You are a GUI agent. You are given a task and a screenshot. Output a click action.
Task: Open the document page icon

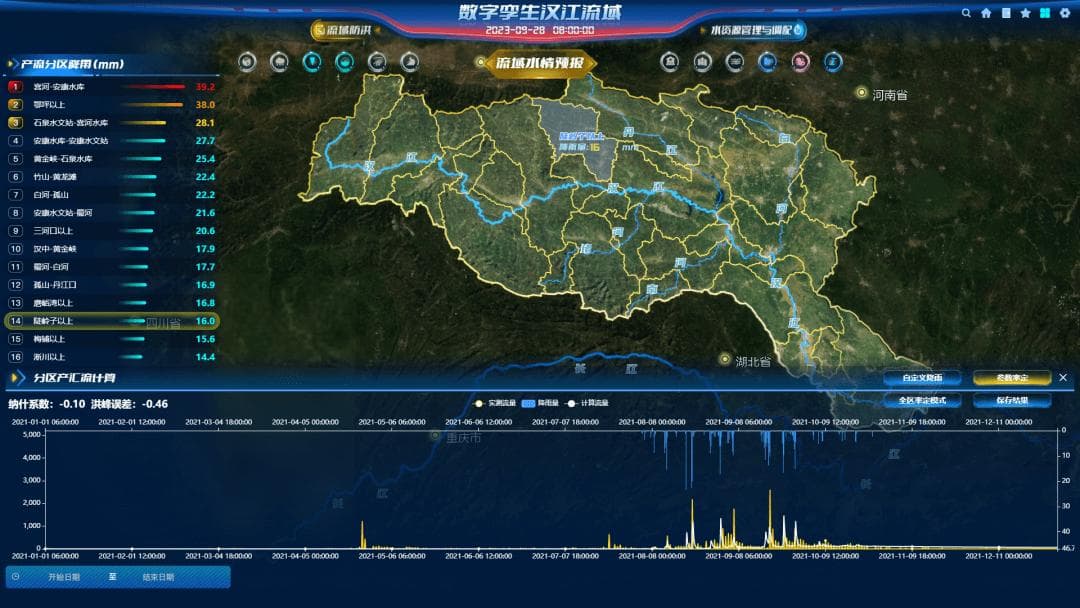[1006, 13]
